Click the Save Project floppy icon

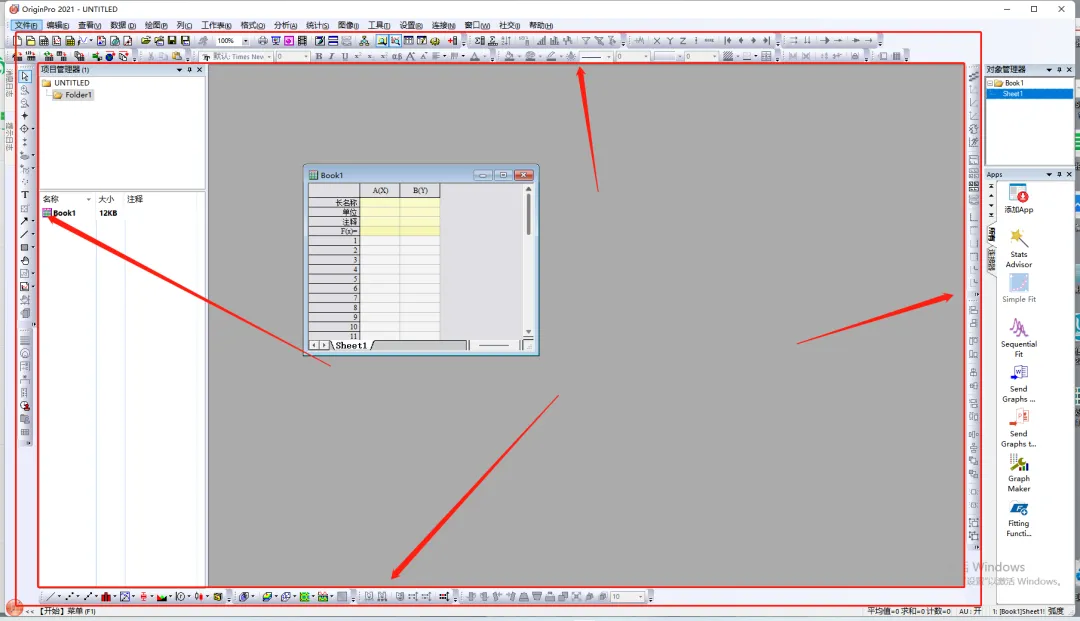(x=172, y=41)
